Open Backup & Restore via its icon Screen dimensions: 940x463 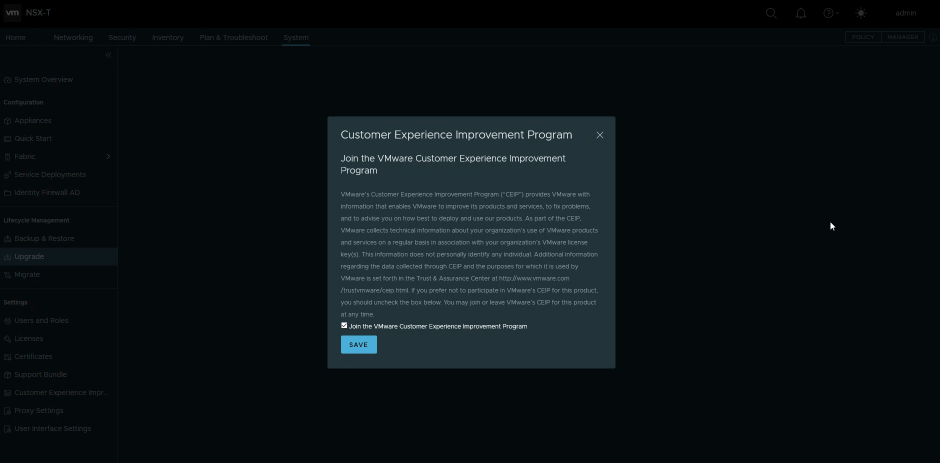8,238
